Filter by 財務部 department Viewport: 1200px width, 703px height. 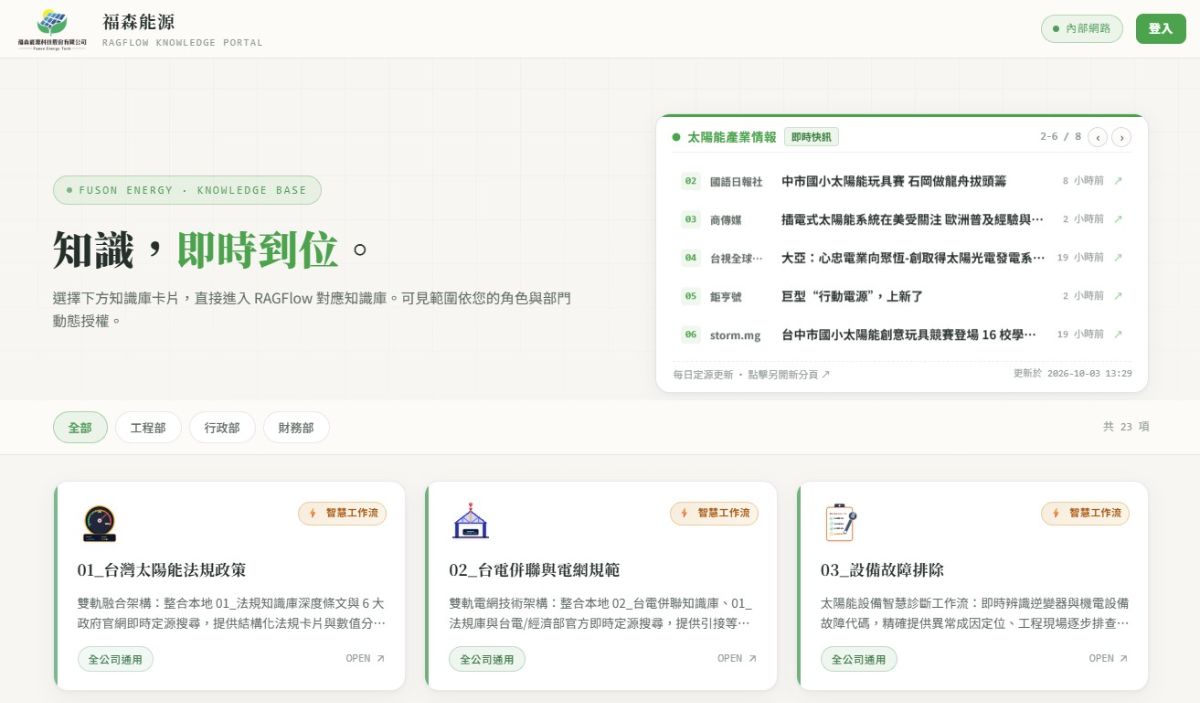tap(296, 427)
